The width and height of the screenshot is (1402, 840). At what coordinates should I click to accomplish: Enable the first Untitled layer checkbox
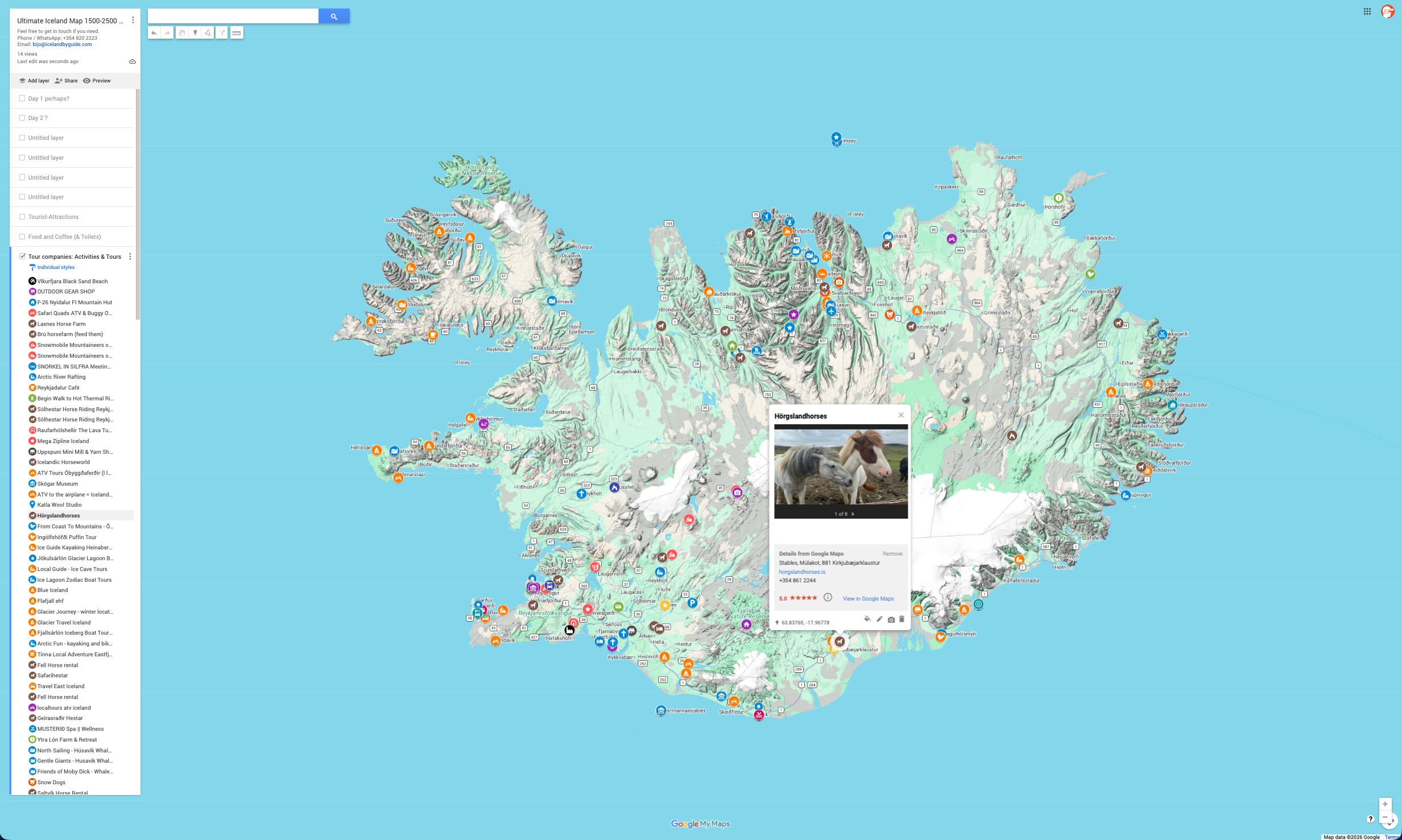coord(22,138)
